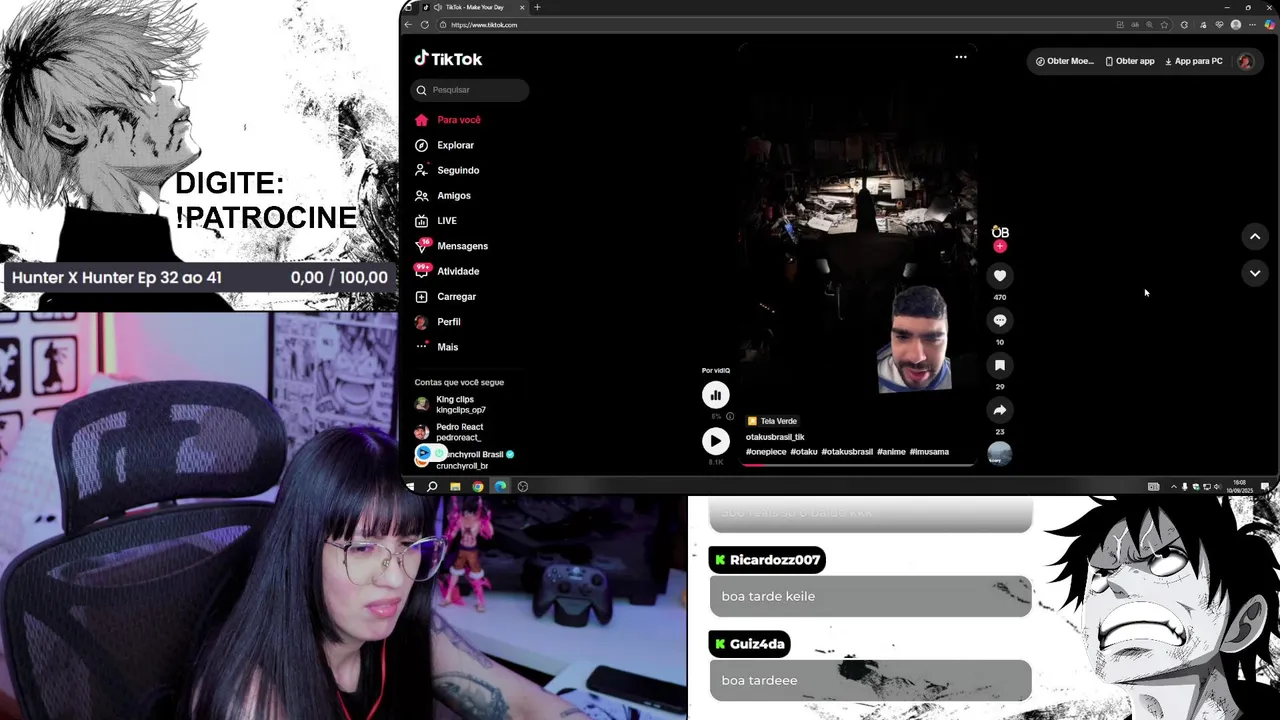This screenshot has height=720, width=1280.
Task: Open File Explorer from taskbar
Action: [455, 487]
